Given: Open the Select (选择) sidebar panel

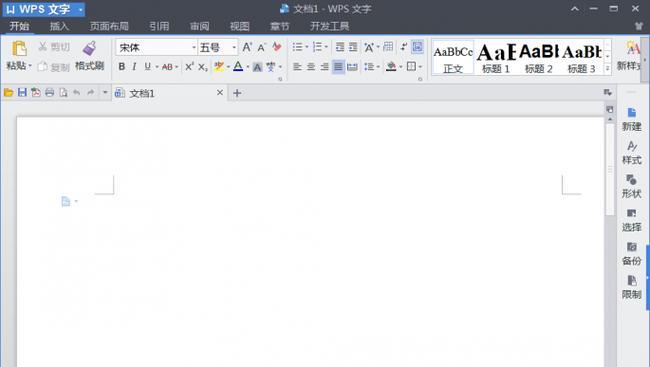Looking at the screenshot, I should (x=631, y=220).
